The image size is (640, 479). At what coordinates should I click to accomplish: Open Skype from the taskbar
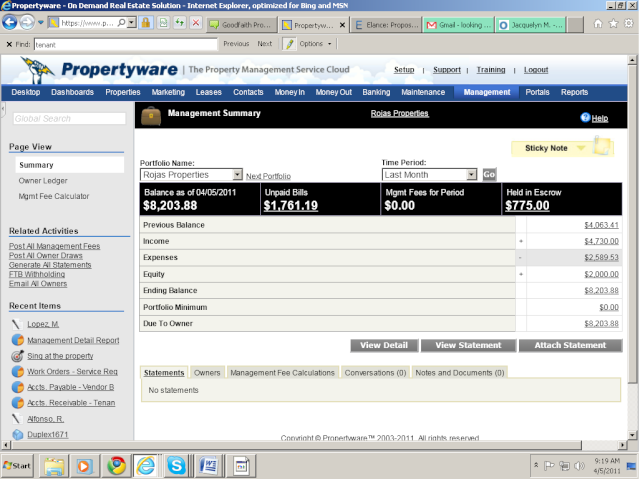[x=176, y=466]
